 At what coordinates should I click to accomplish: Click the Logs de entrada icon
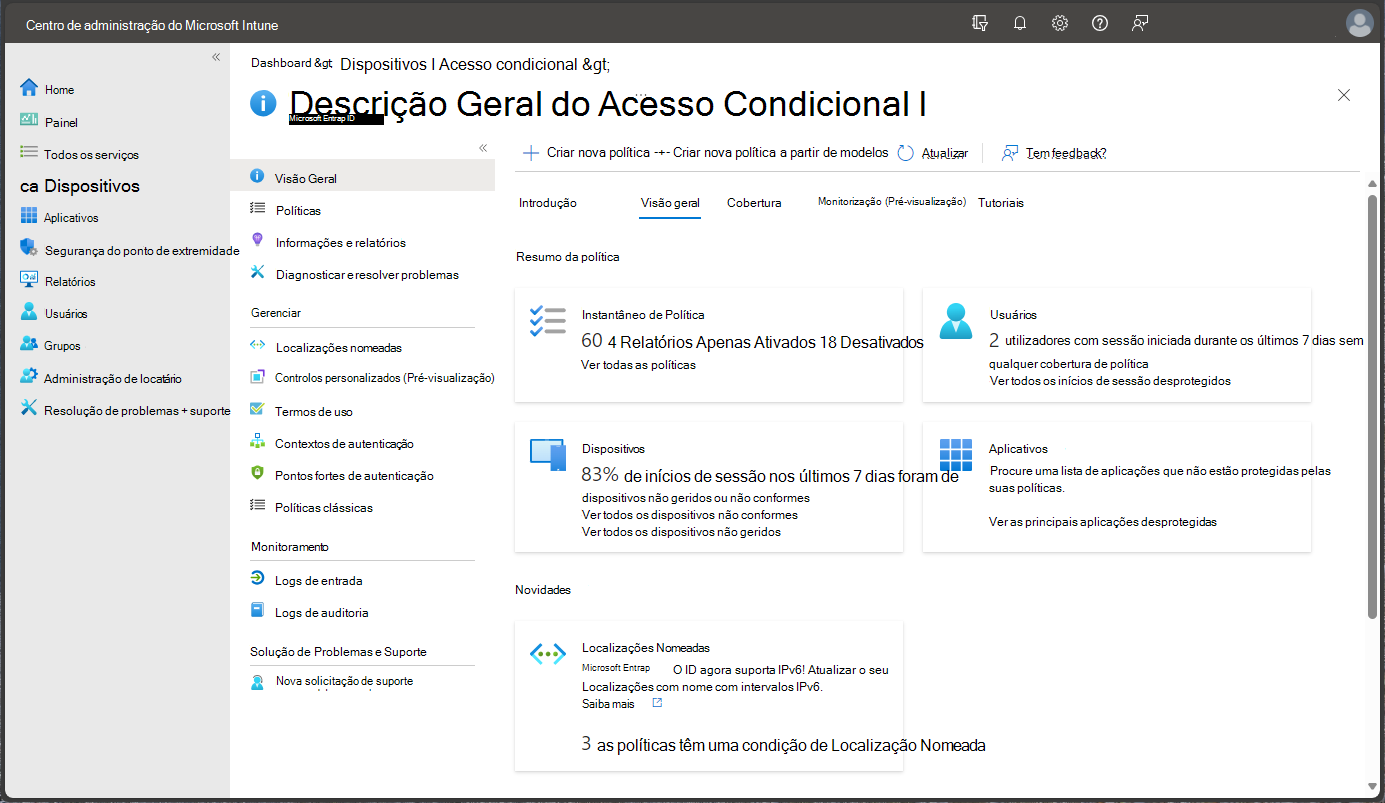(257, 579)
